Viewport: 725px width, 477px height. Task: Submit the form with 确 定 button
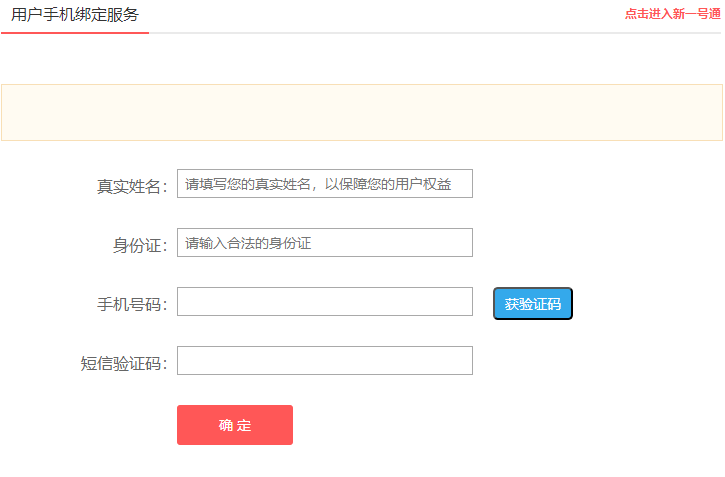[235, 425]
